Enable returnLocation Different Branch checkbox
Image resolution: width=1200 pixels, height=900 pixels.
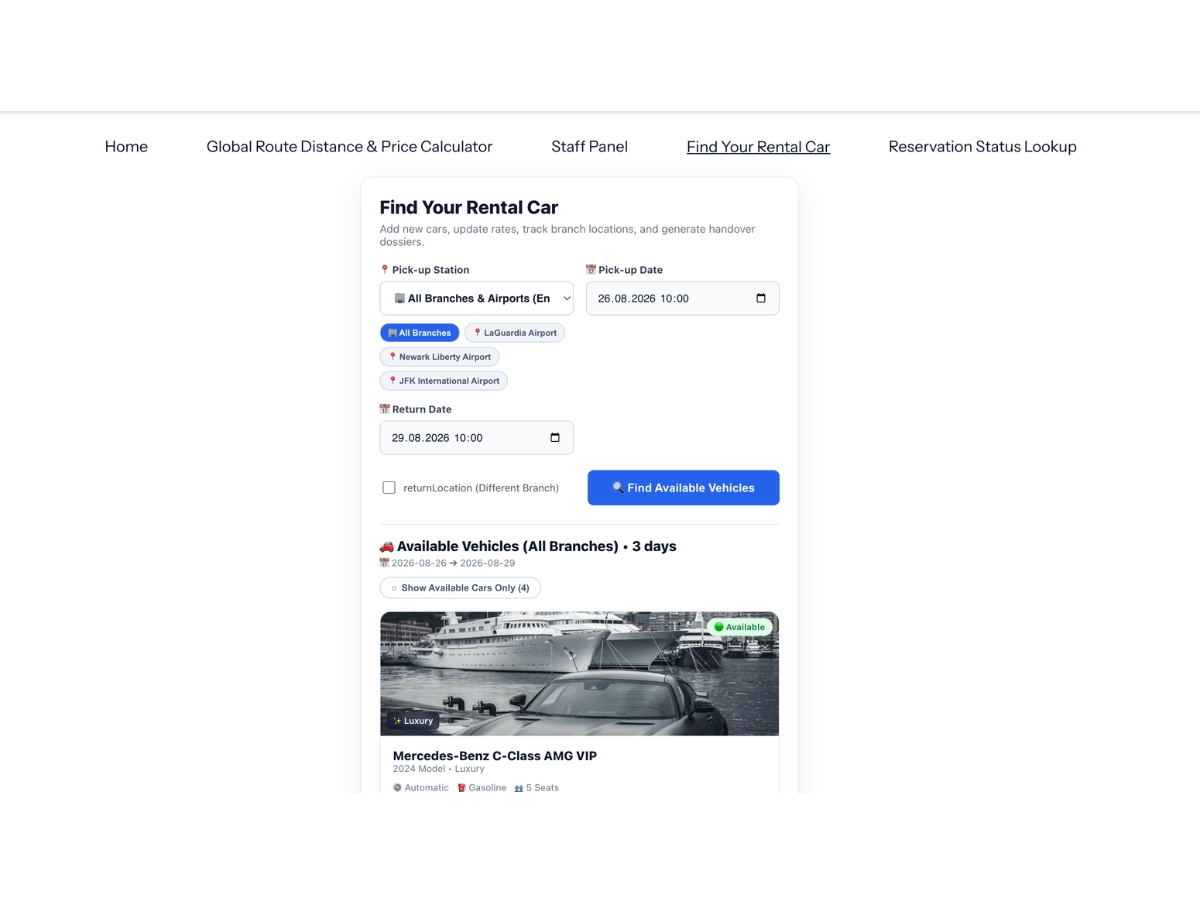click(x=389, y=488)
